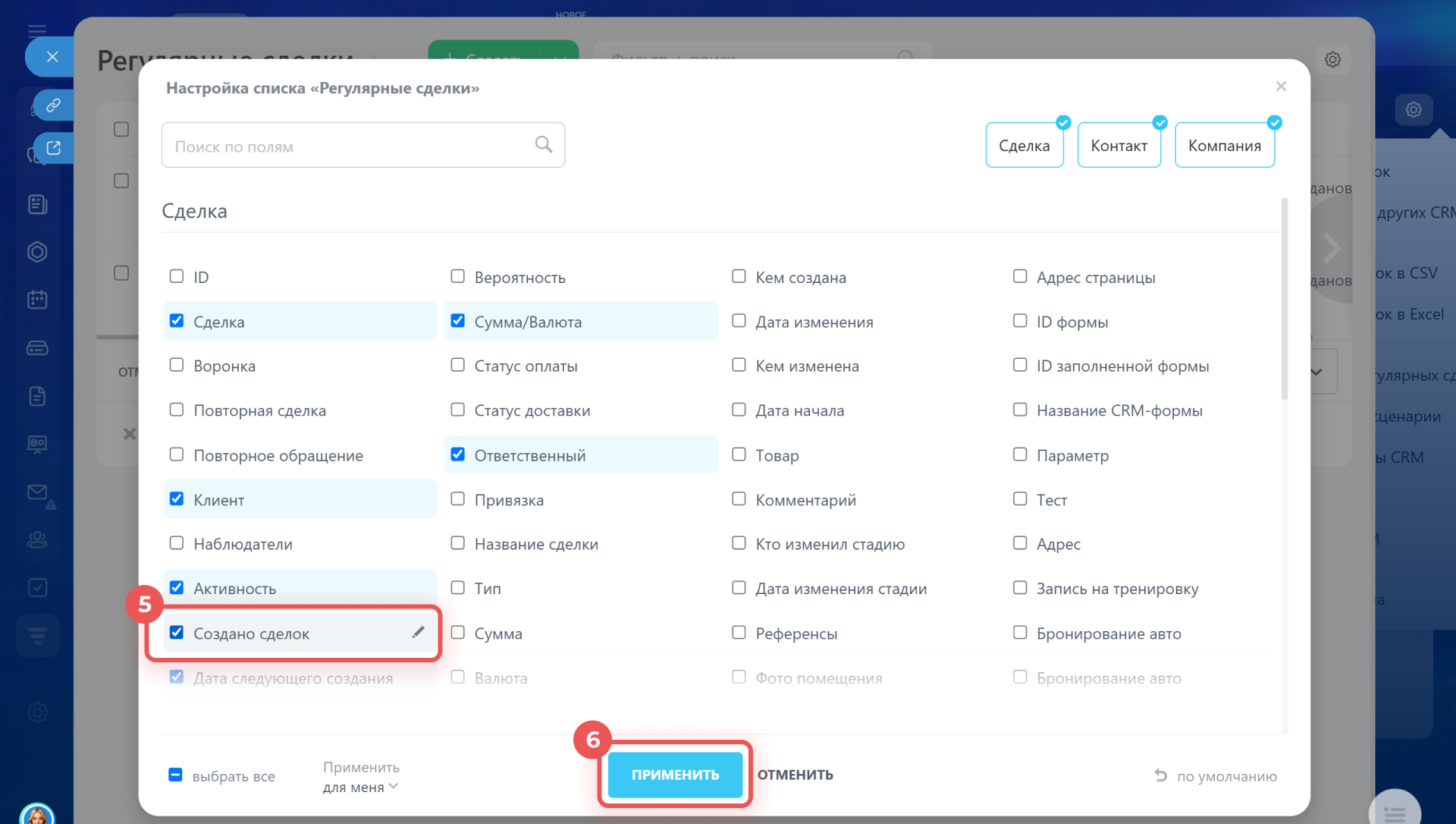Image resolution: width=1456 pixels, height=824 pixels.
Task: Click the search magnifier icon in Поиск по полям
Action: click(x=543, y=144)
